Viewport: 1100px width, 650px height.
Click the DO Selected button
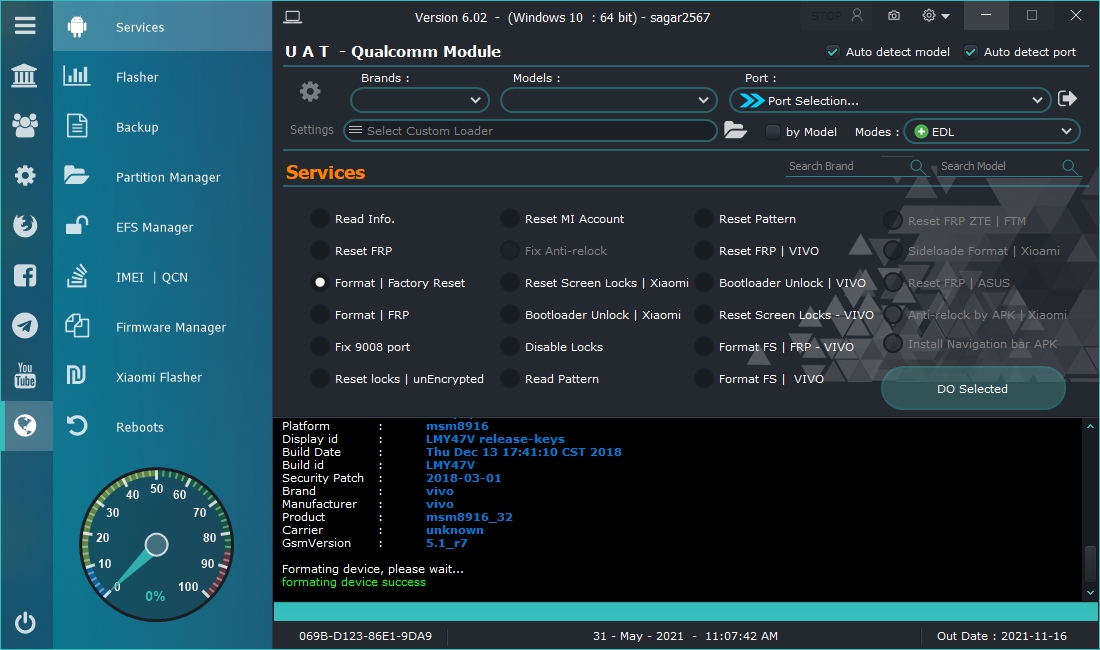(x=972, y=388)
